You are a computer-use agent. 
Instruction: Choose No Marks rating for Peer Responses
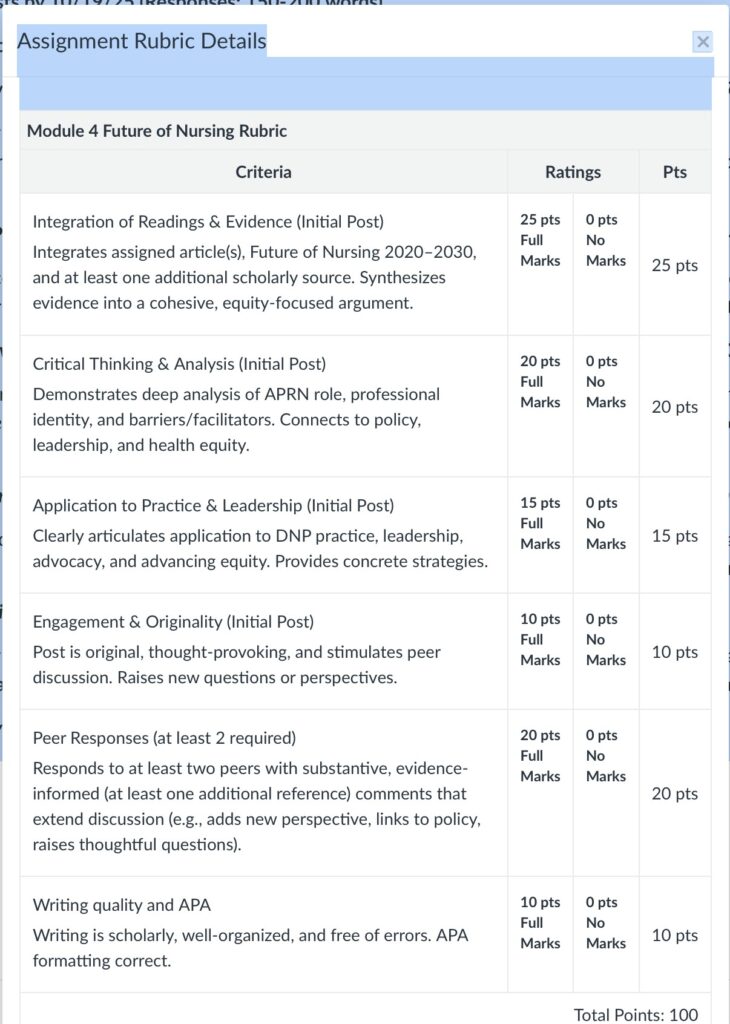coord(605,756)
